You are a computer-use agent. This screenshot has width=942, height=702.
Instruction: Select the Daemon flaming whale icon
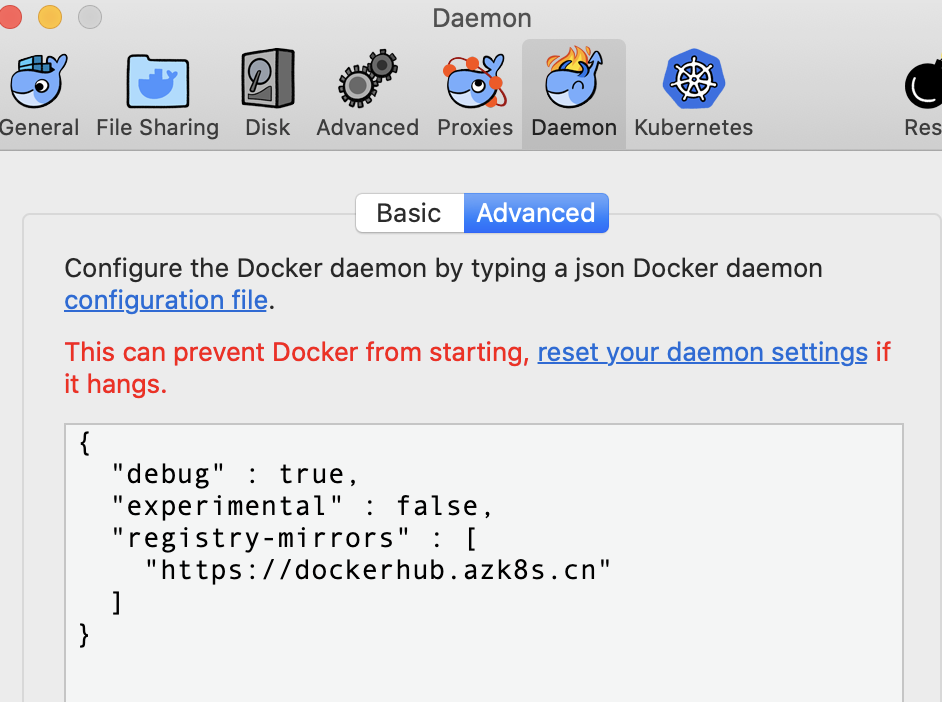[574, 80]
